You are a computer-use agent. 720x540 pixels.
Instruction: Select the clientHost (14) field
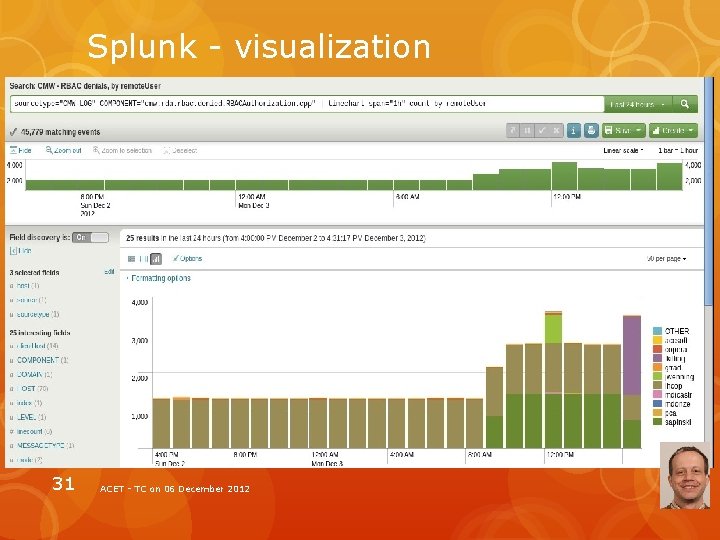37,346
